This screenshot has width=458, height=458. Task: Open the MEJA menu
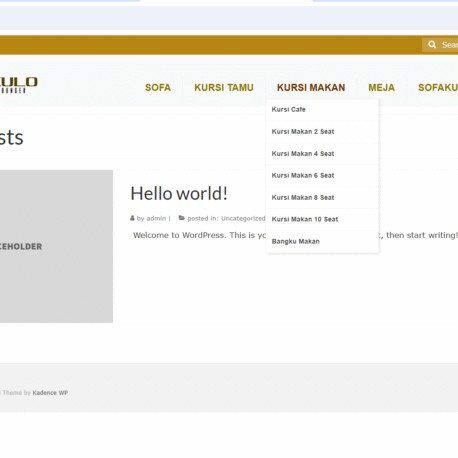pos(382,88)
